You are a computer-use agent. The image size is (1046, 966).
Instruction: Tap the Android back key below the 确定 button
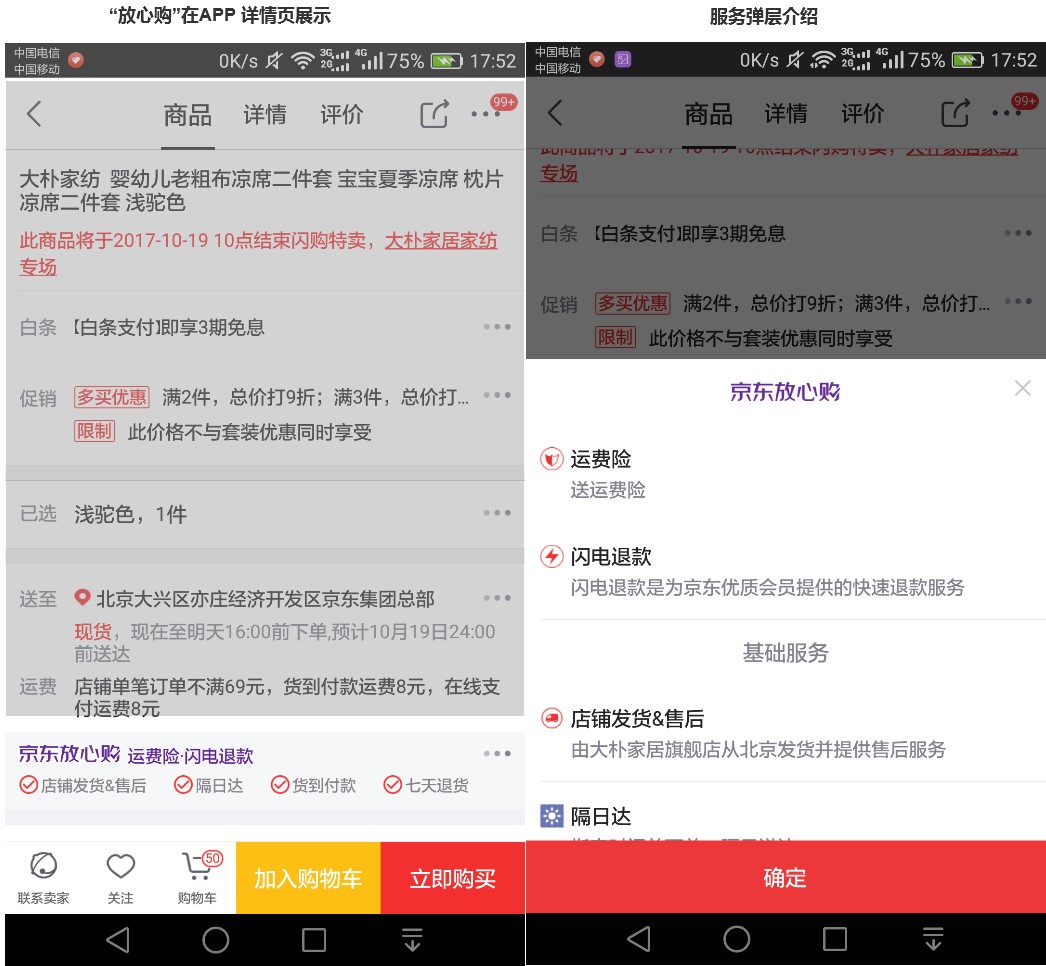coord(639,939)
